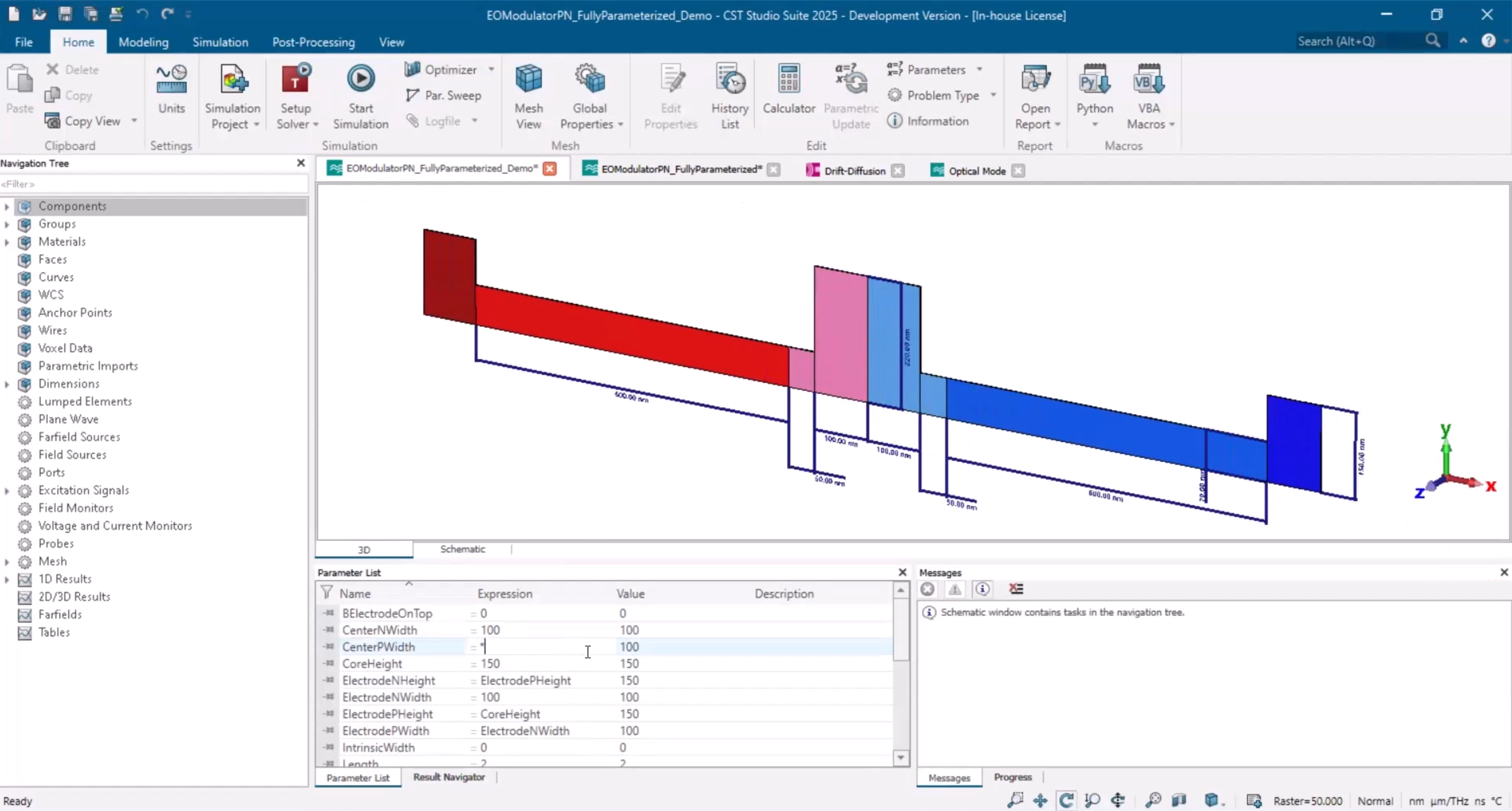The height and width of the screenshot is (811, 1512).
Task: Click the Information button
Action: 928,121
